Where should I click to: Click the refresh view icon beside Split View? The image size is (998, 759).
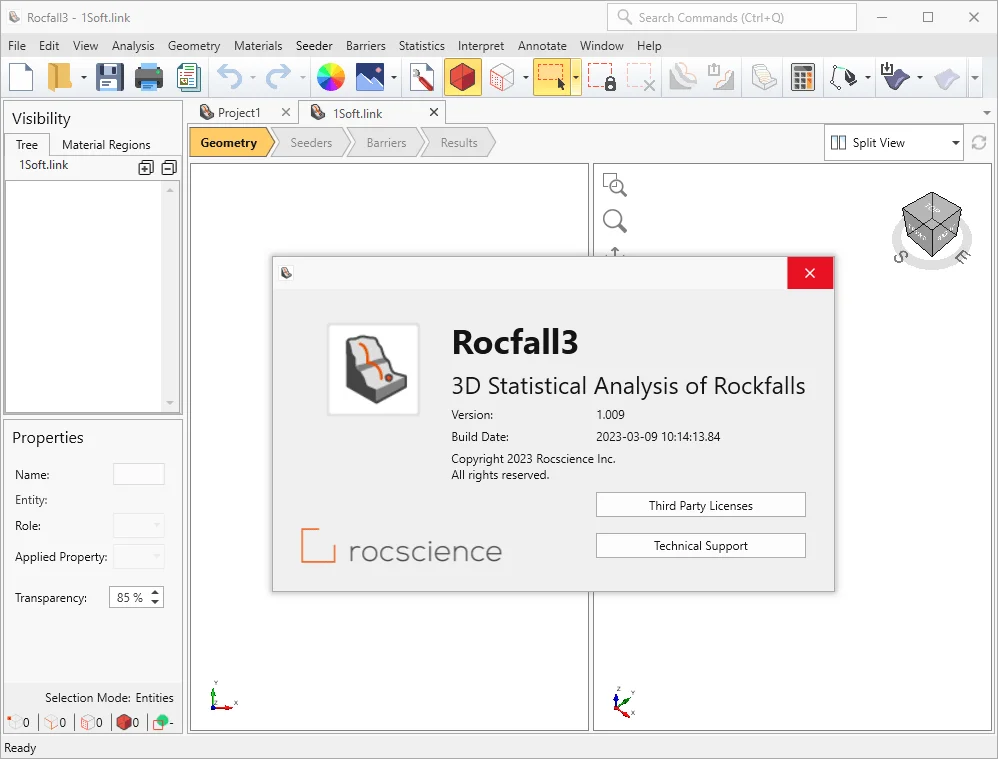pos(979,143)
